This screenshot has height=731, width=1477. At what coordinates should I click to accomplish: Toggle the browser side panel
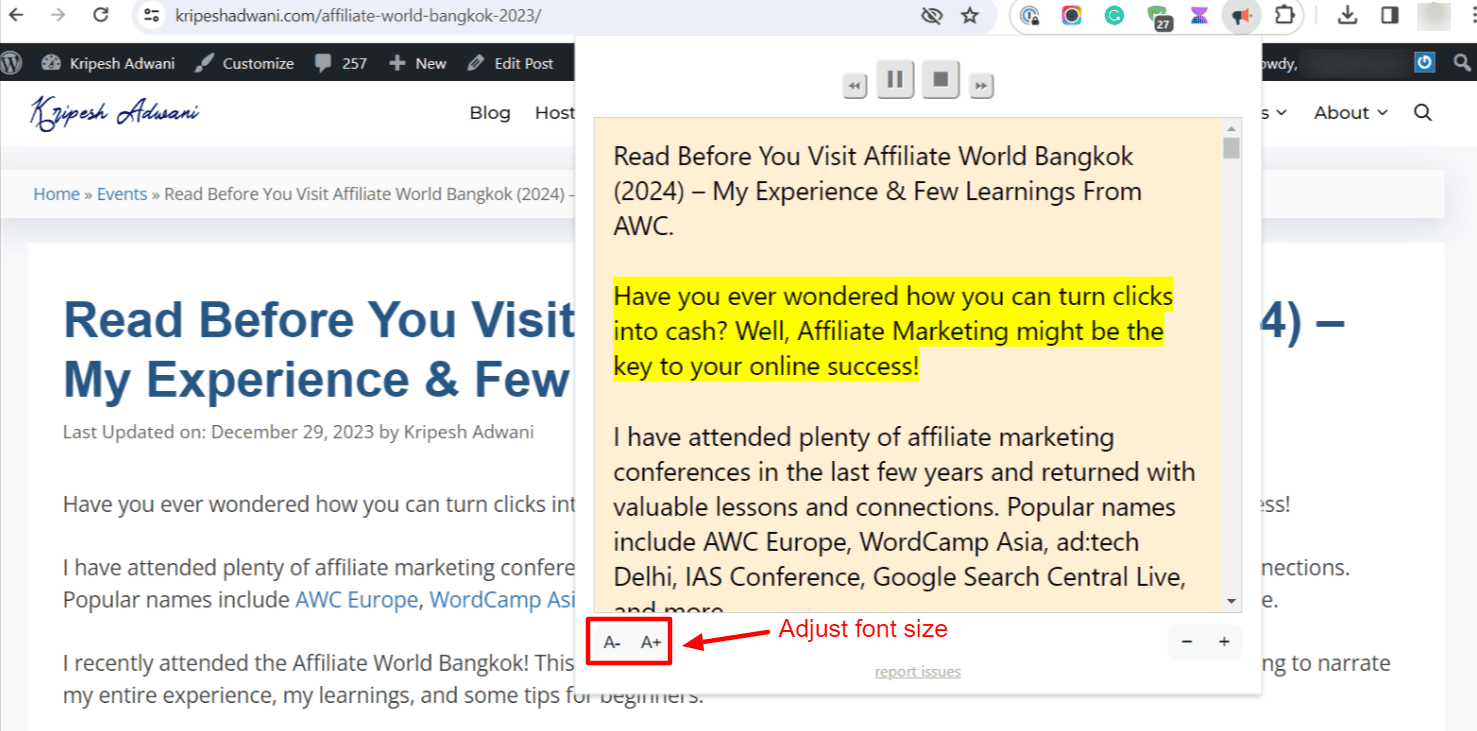coord(1389,16)
